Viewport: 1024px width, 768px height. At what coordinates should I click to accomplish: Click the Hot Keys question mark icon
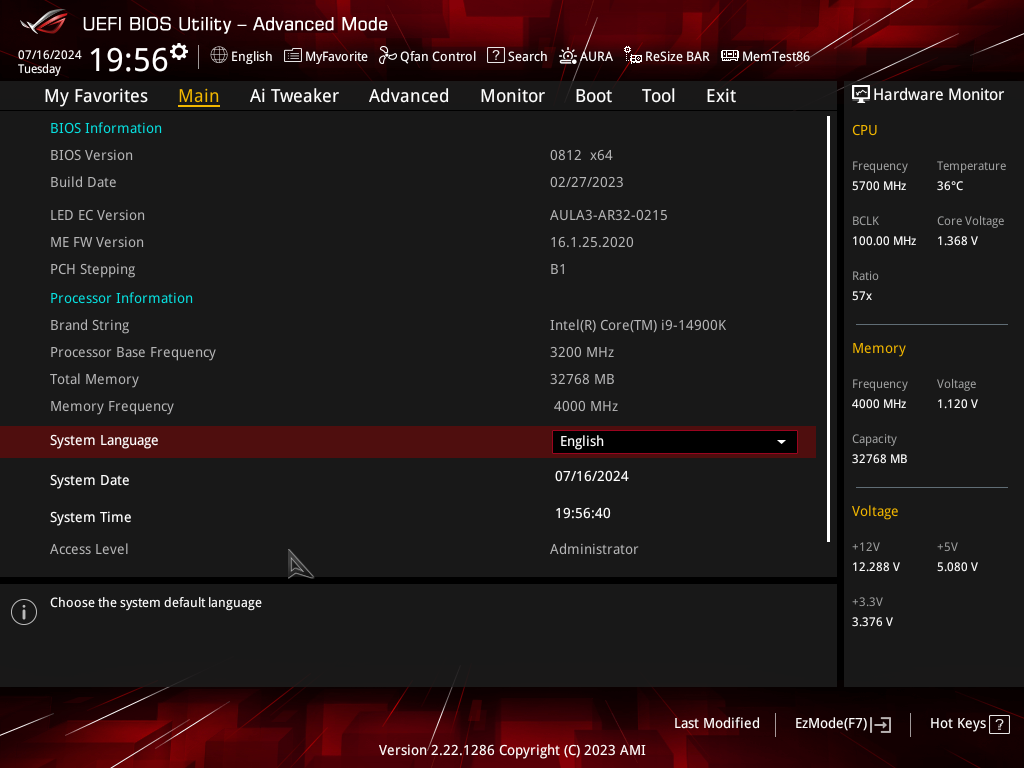pos(999,724)
